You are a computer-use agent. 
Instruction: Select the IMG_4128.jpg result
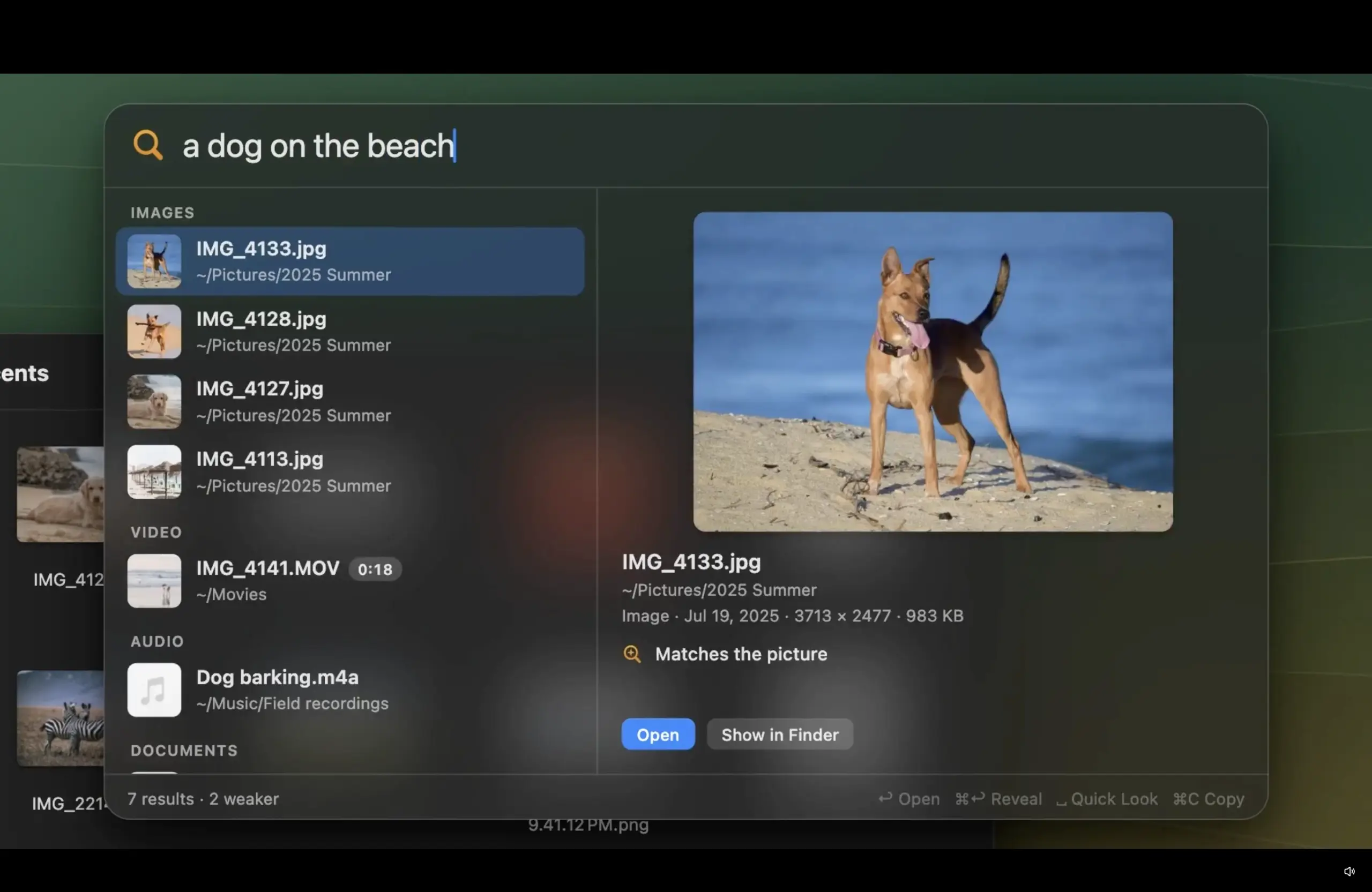[350, 332]
